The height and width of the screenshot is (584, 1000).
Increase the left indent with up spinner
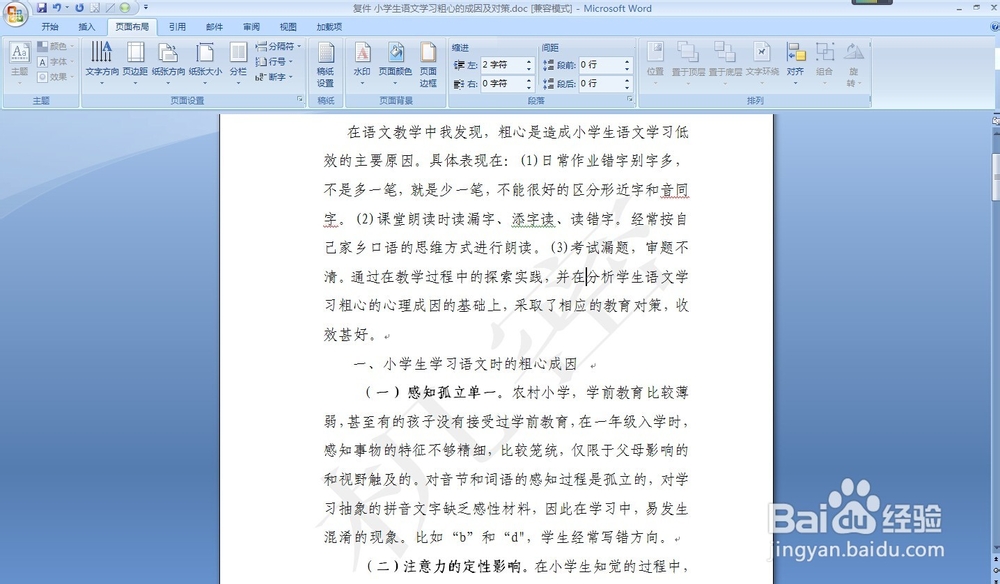pos(529,61)
